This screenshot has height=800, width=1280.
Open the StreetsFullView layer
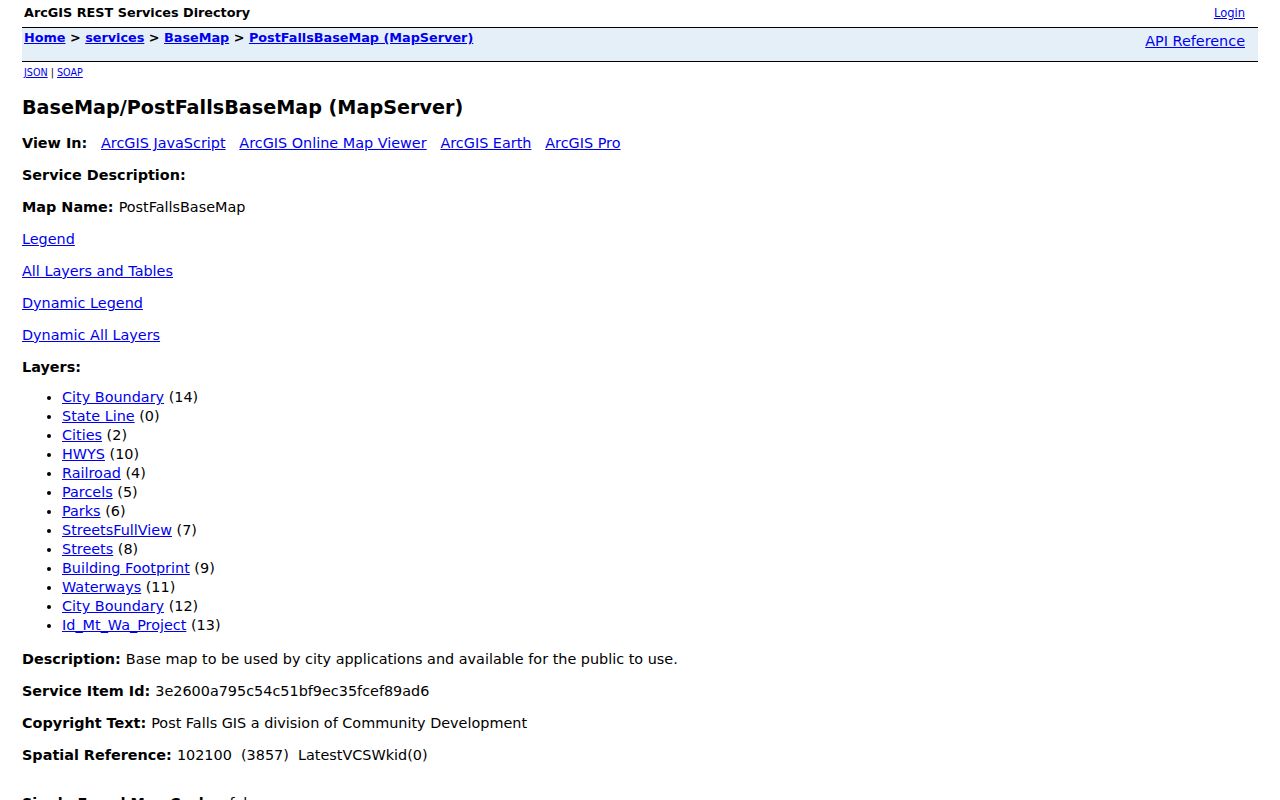pos(117,530)
